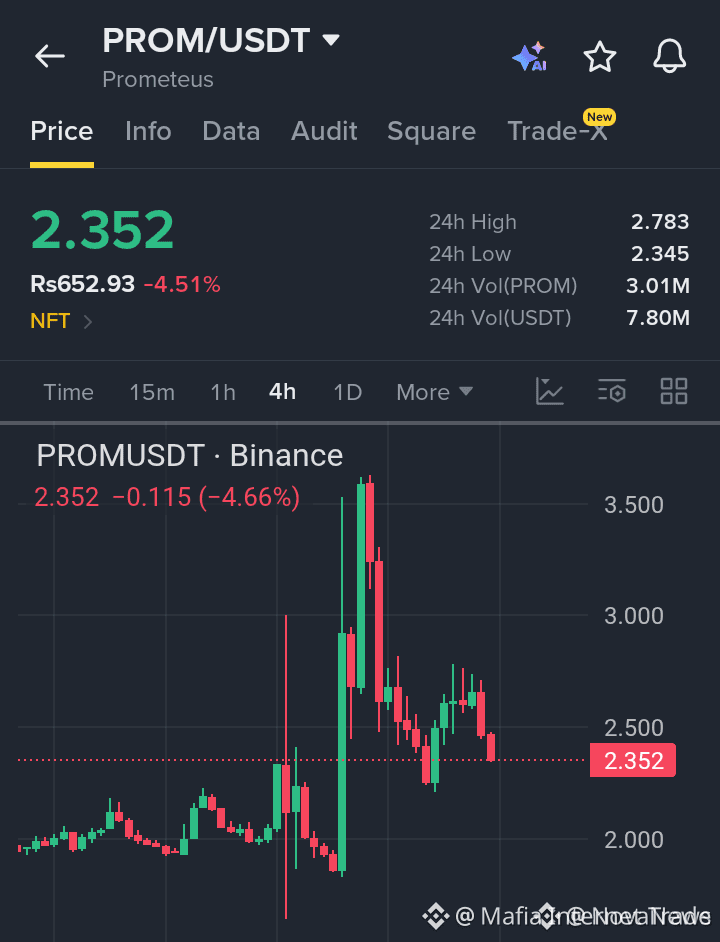The height and width of the screenshot is (942, 720).
Task: Open the Data tab
Action: 231,131
